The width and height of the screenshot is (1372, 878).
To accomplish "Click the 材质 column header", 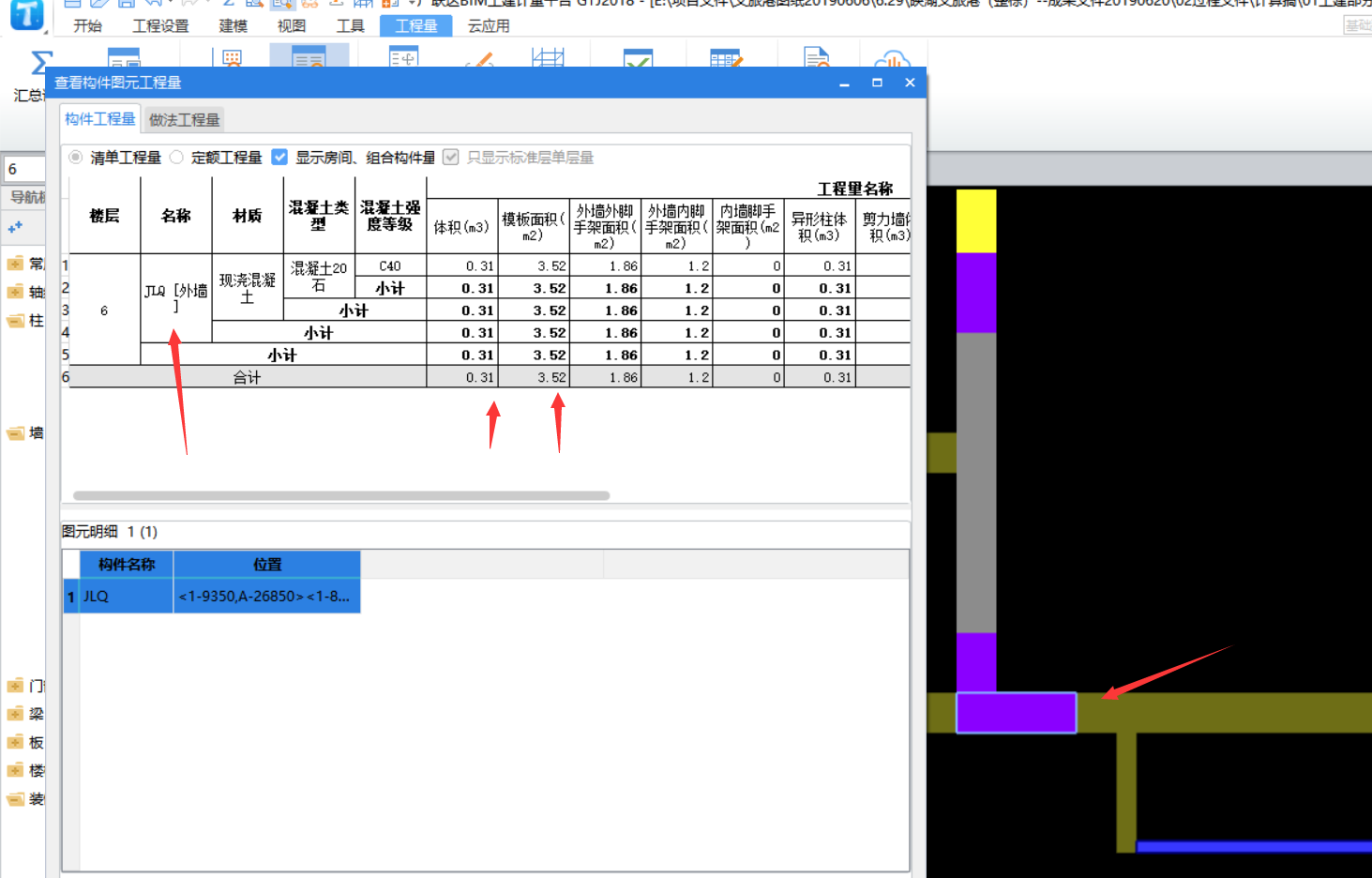I will 248,216.
